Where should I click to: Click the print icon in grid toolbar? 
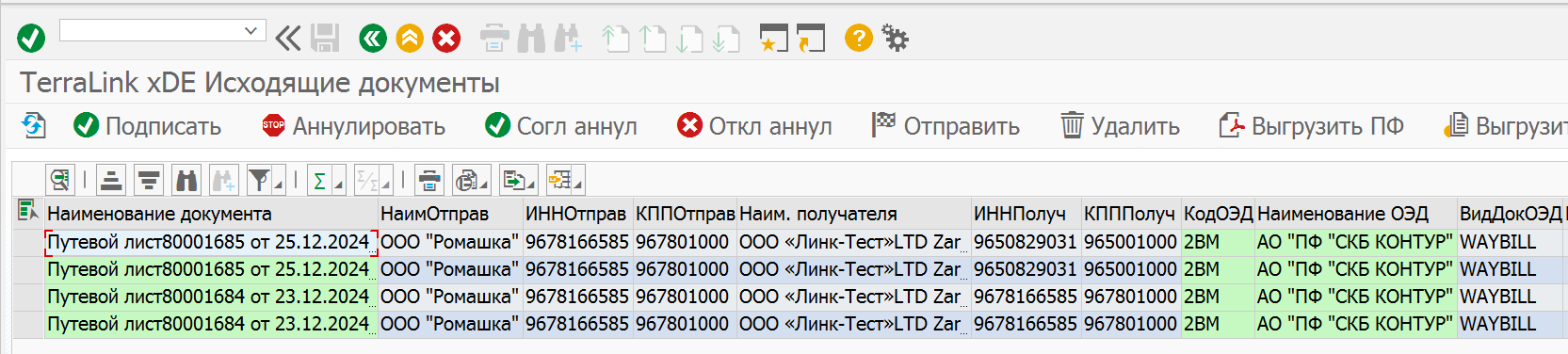click(x=429, y=180)
